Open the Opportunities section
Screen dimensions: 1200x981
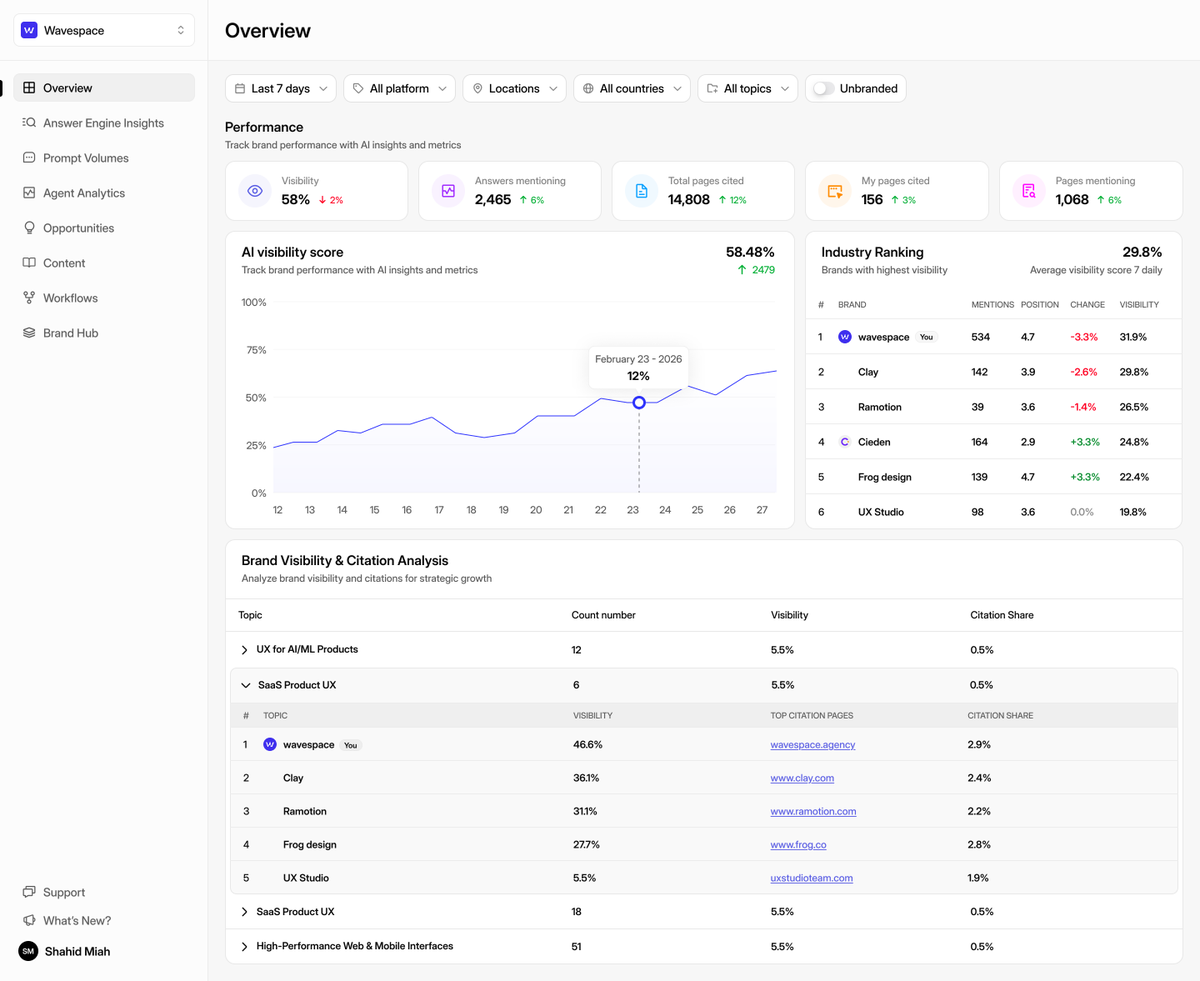click(x=104, y=228)
